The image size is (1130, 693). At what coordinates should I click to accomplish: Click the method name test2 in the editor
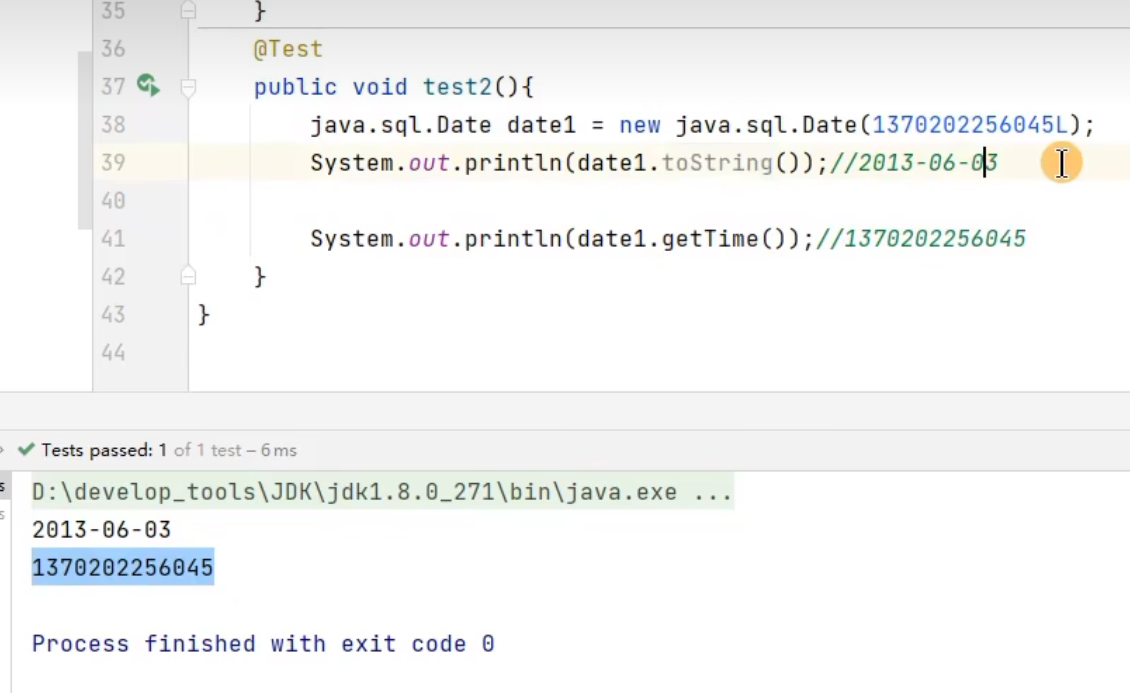tap(457, 87)
